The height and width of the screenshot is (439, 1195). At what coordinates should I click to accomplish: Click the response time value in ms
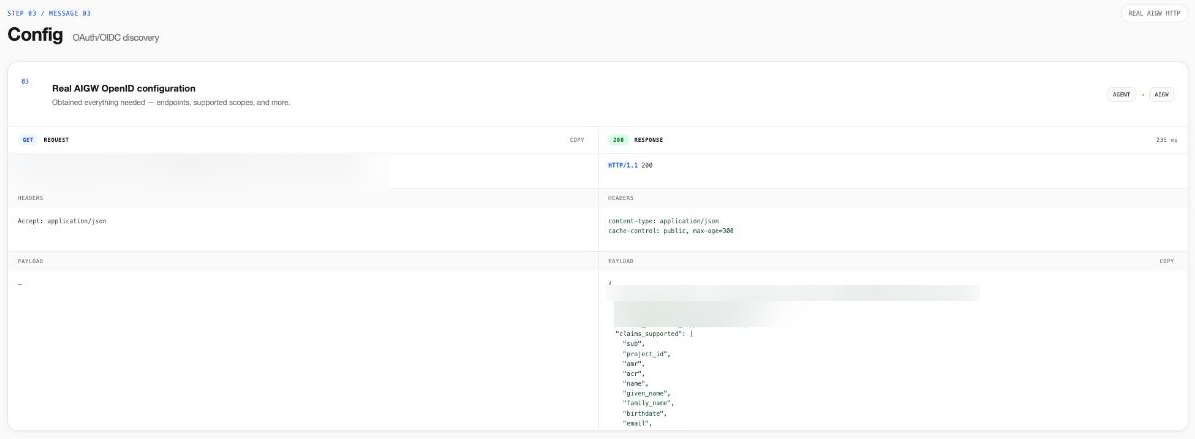click(x=1166, y=140)
